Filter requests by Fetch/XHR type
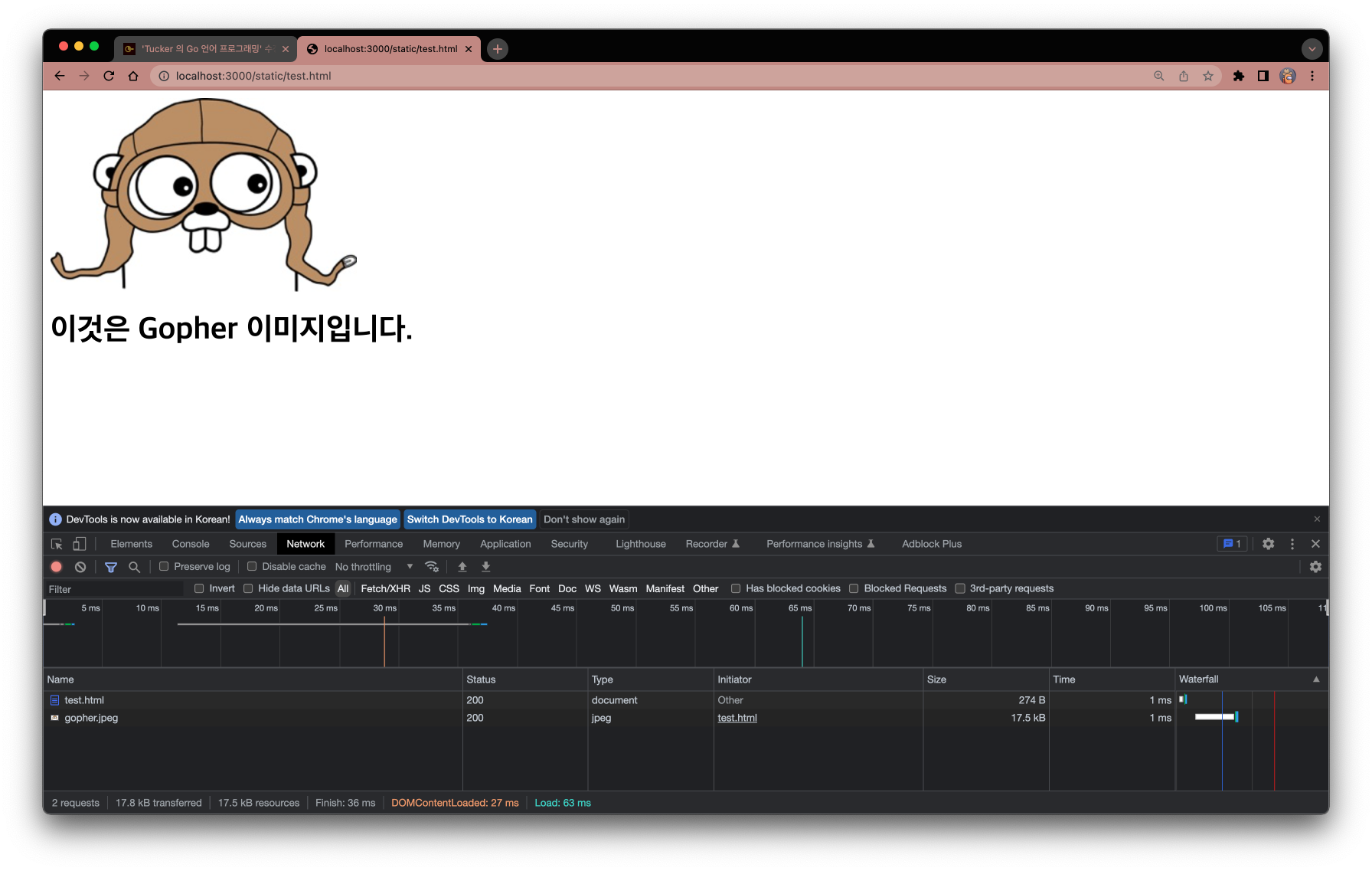This screenshot has width=1372, height=871. click(385, 588)
